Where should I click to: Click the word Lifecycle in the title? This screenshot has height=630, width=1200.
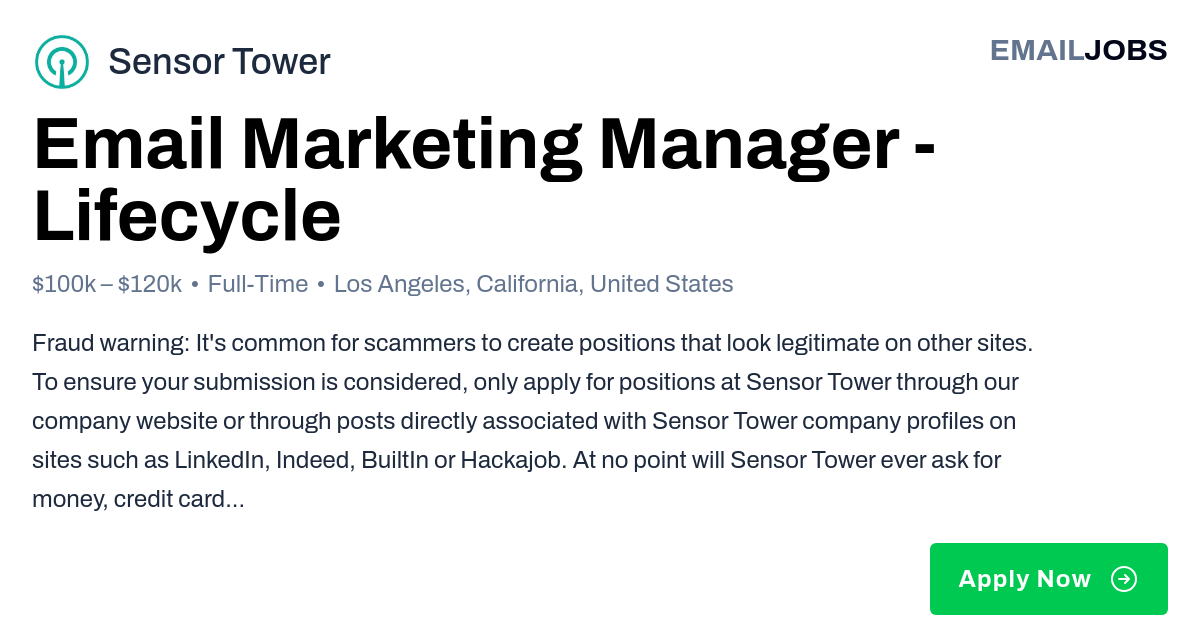coord(187,215)
